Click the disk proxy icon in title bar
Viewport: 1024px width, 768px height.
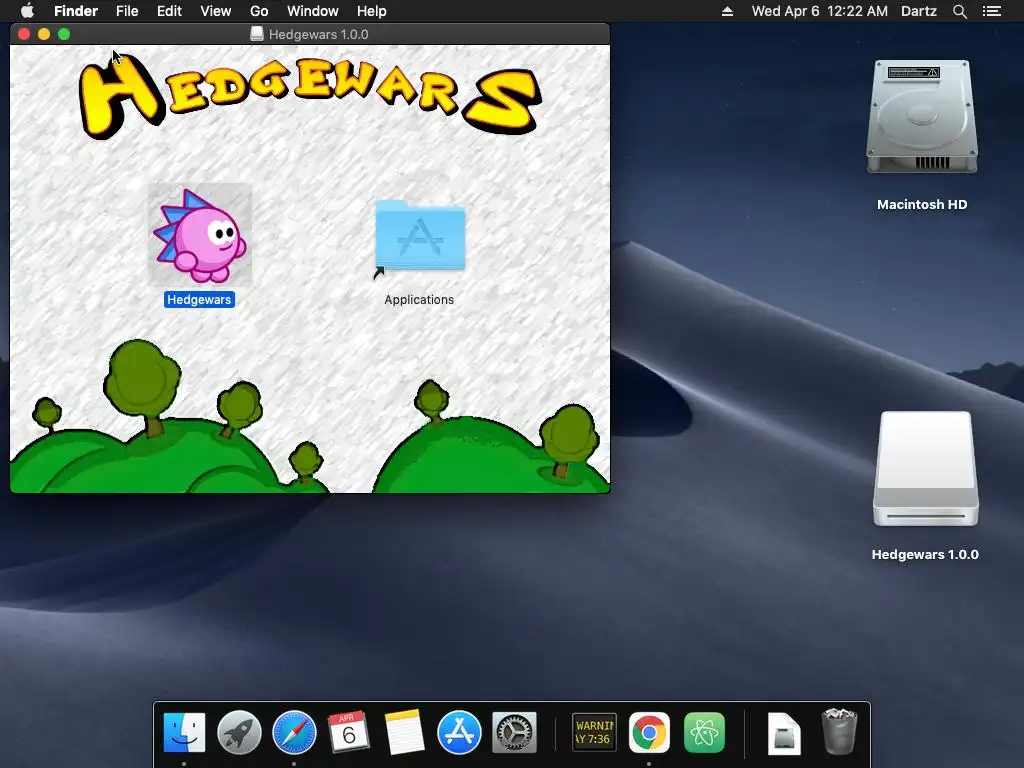pos(257,34)
